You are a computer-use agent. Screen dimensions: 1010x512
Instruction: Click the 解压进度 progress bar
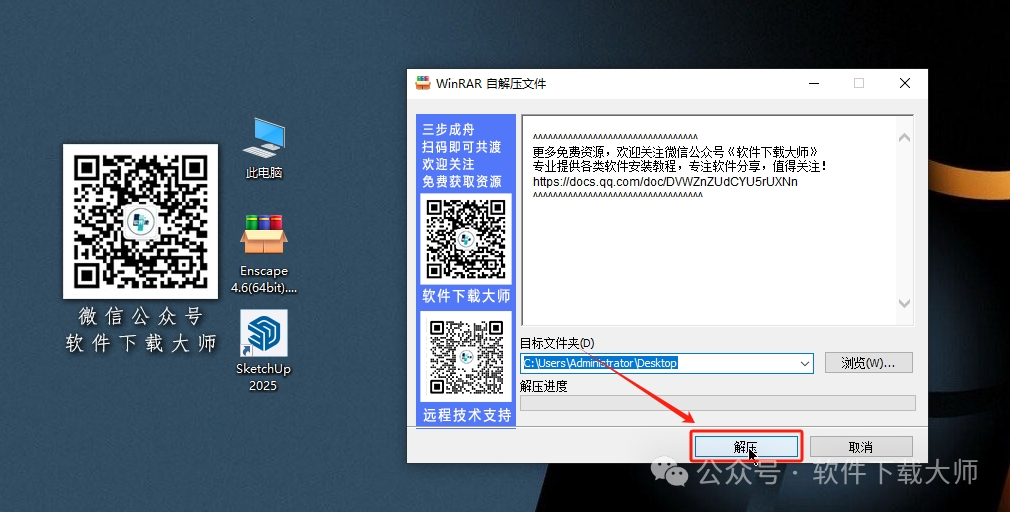[x=718, y=403]
